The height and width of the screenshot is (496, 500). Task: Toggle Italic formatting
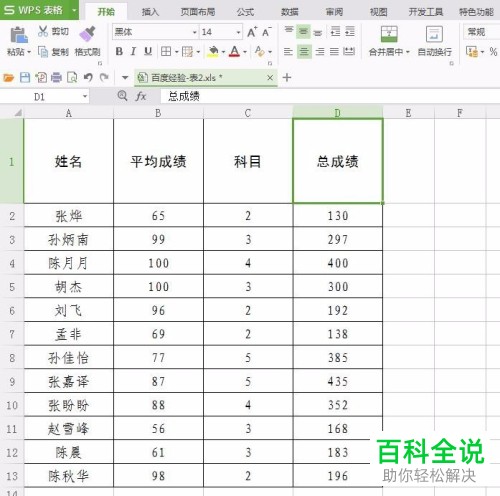pyautogui.click(x=133, y=51)
